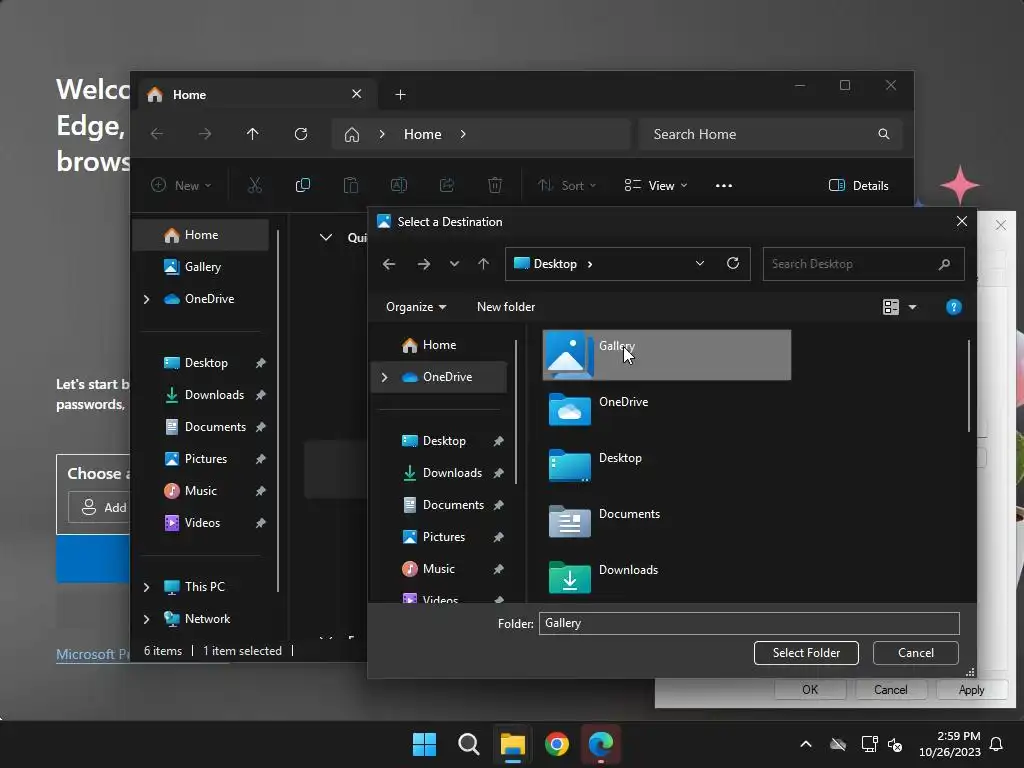1024x768 pixels.
Task: Click the Select Folder button
Action: [x=806, y=652]
